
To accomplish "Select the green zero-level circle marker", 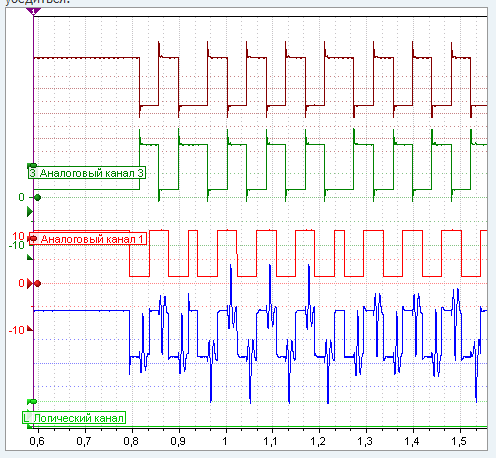I will [x=37, y=198].
